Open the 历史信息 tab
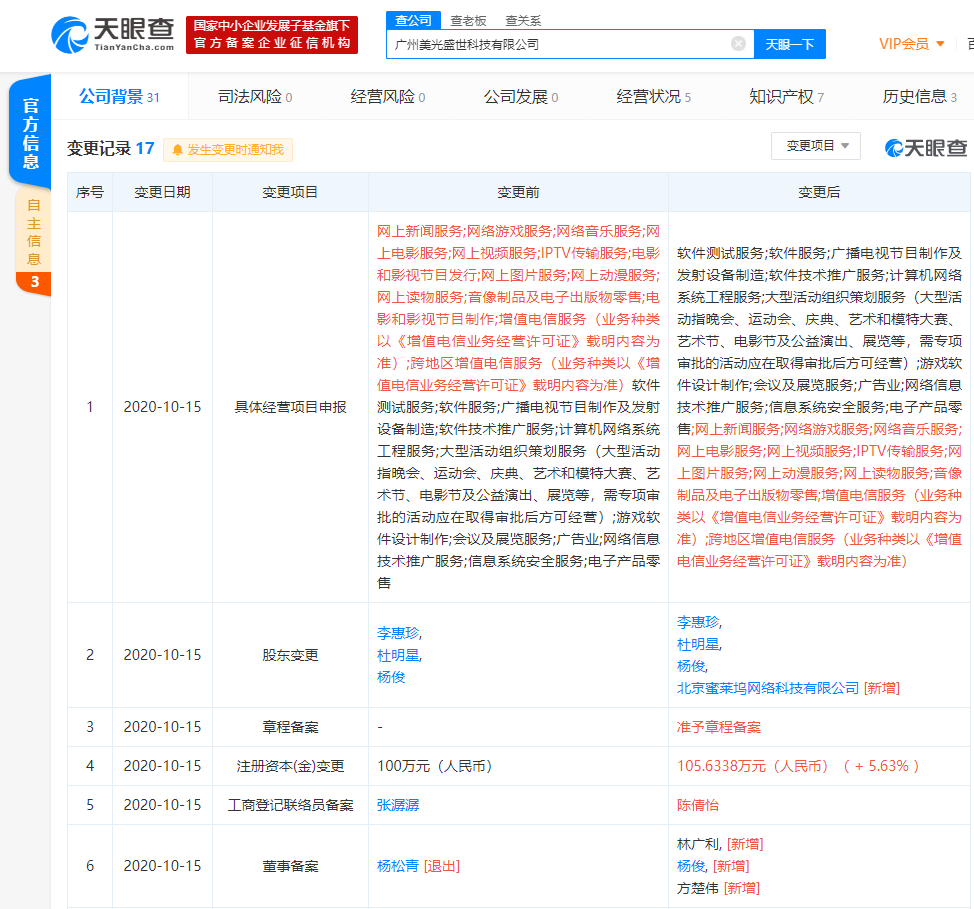Screen dimensions: 974x909 point(919,97)
